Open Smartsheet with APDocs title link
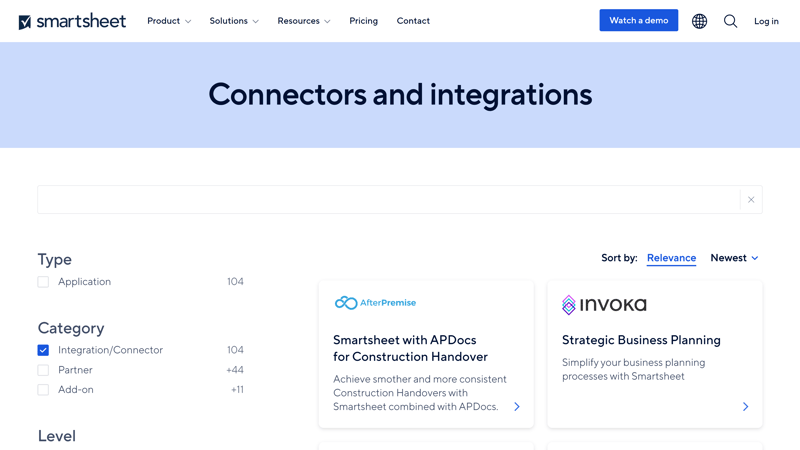This screenshot has width=800, height=450. (x=410, y=348)
